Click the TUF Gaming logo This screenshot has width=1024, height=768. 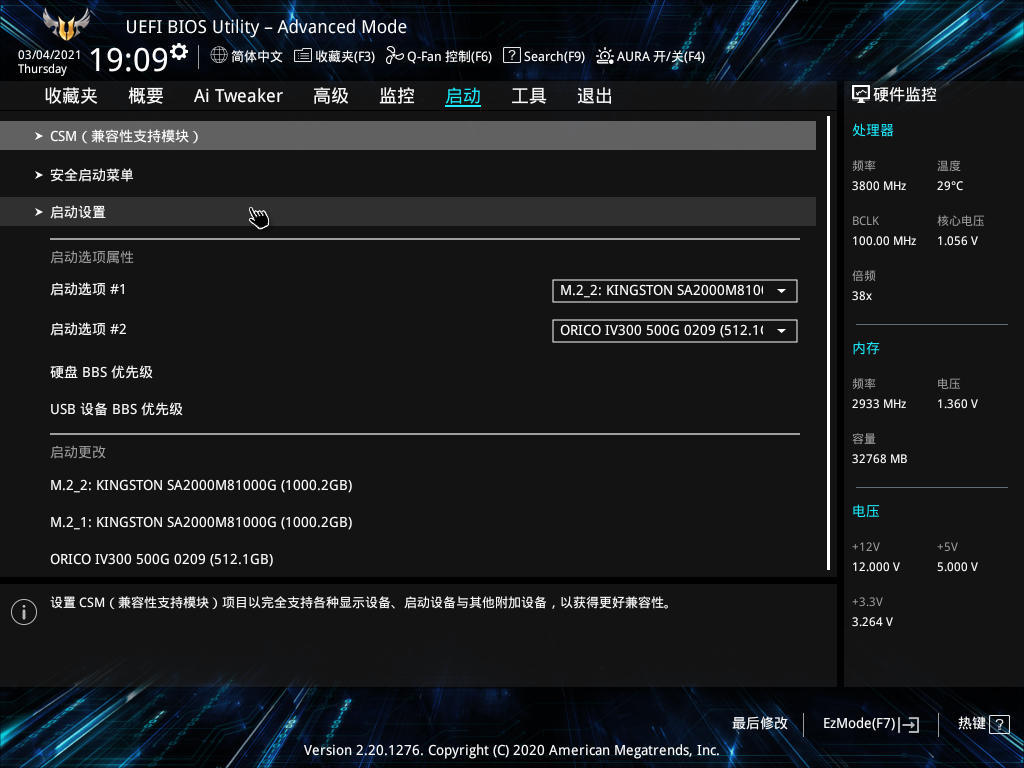(x=62, y=27)
